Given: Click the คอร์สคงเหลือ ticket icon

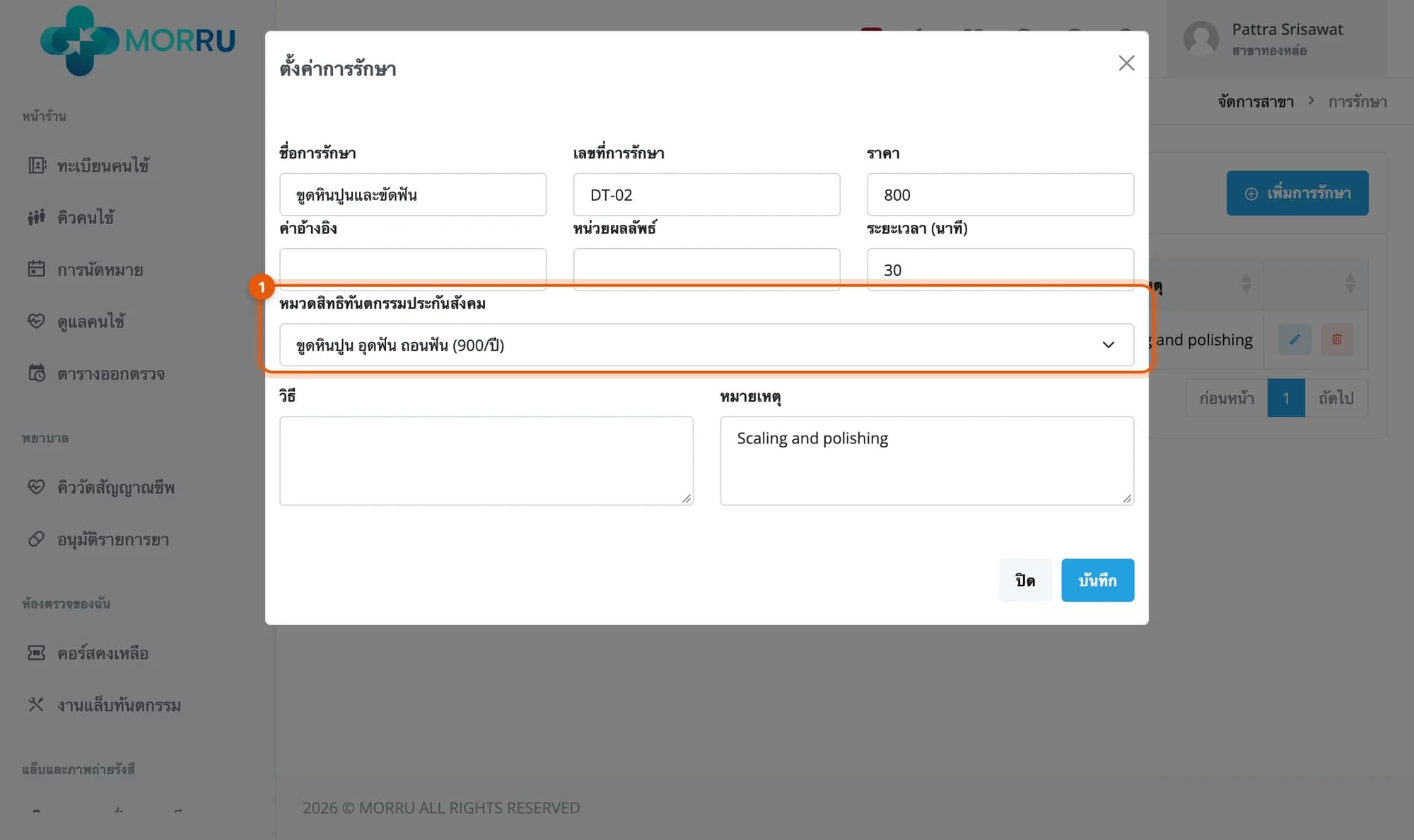Looking at the screenshot, I should (x=36, y=653).
